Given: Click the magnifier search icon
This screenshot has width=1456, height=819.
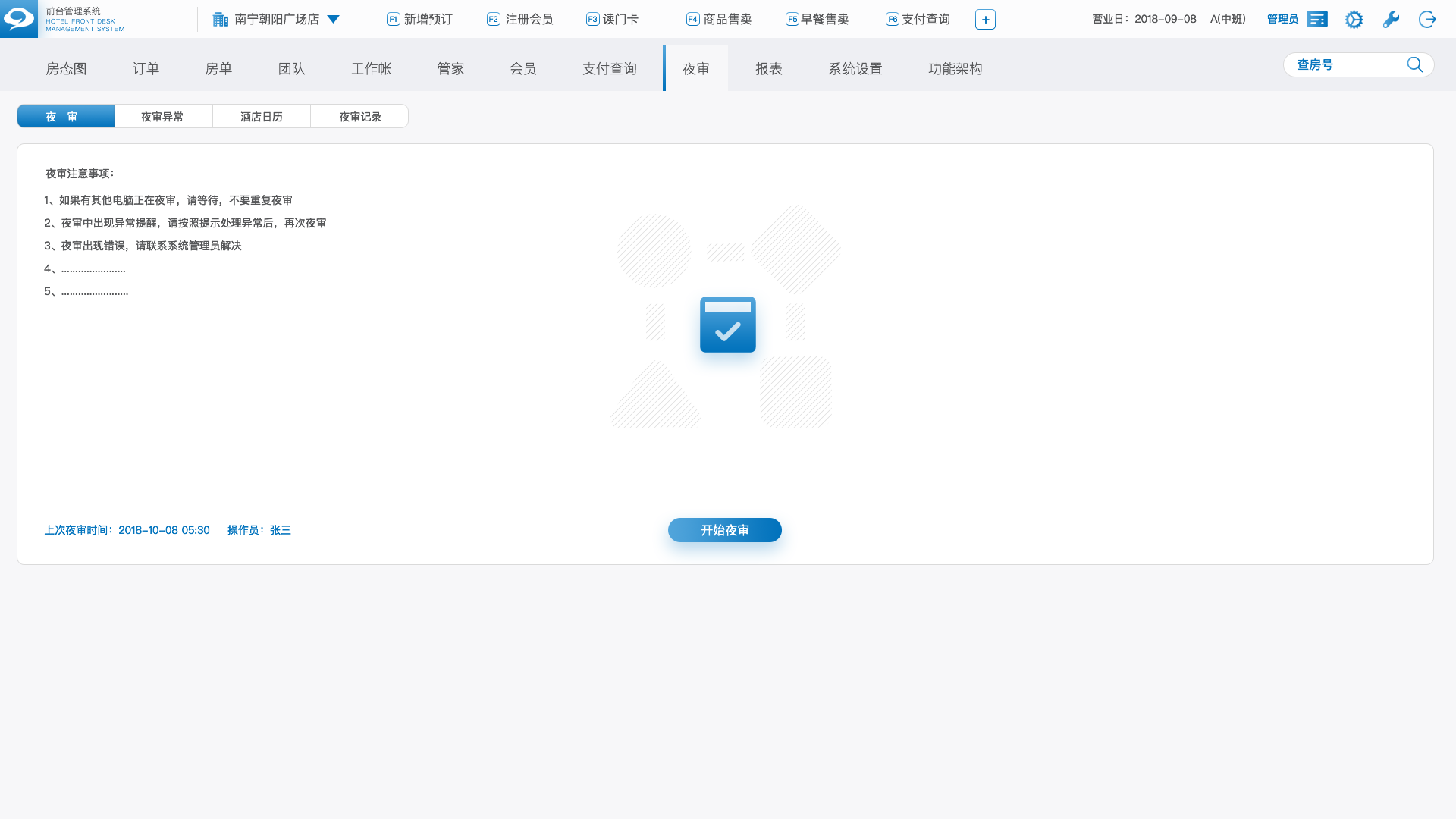Looking at the screenshot, I should 1414,65.
